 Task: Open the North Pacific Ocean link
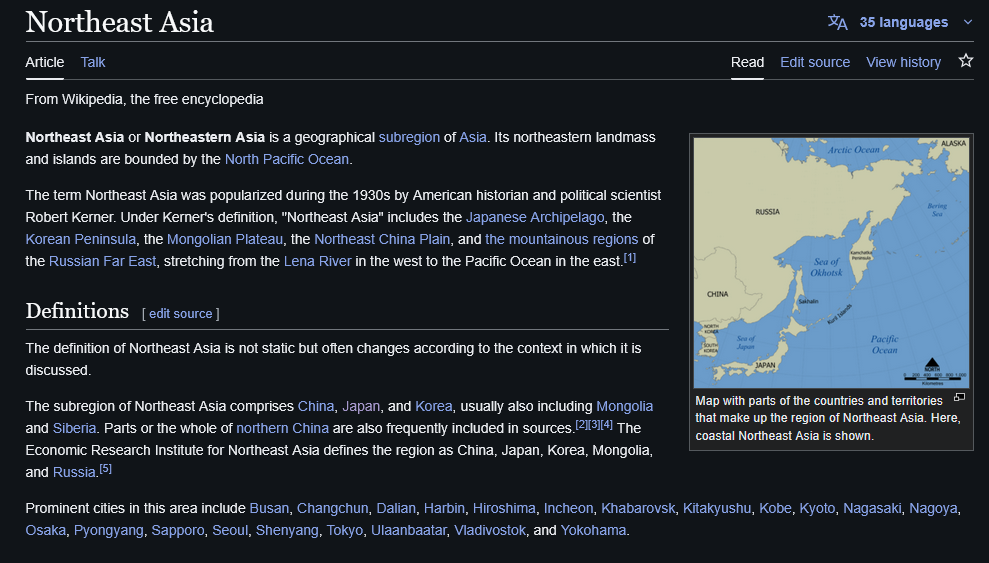(287, 159)
